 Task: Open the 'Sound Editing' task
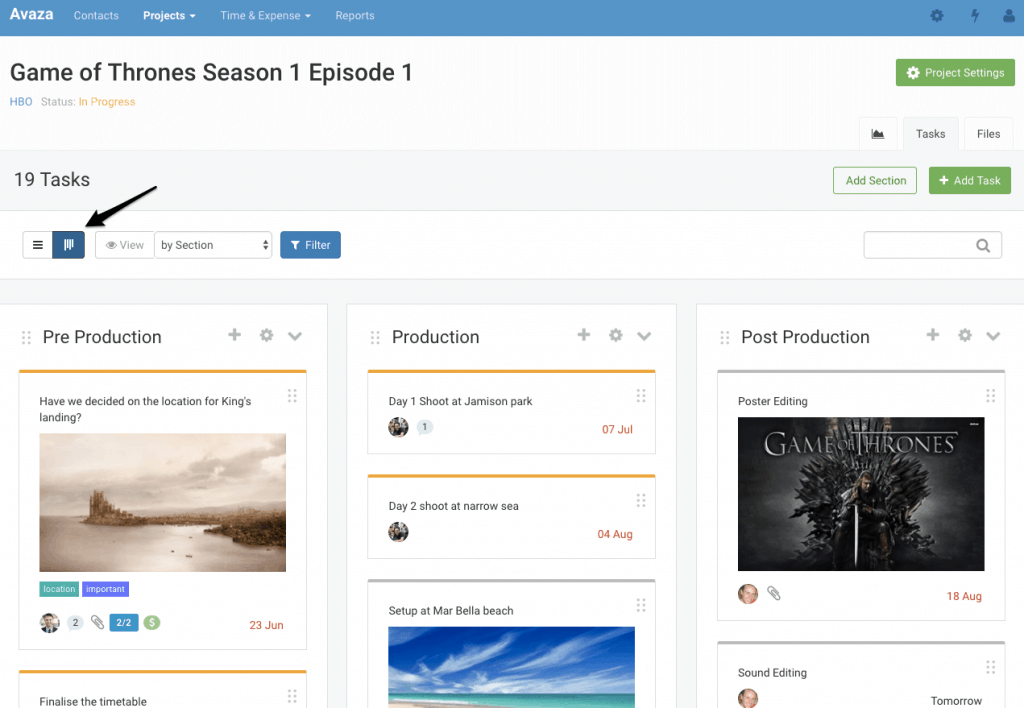tap(772, 673)
